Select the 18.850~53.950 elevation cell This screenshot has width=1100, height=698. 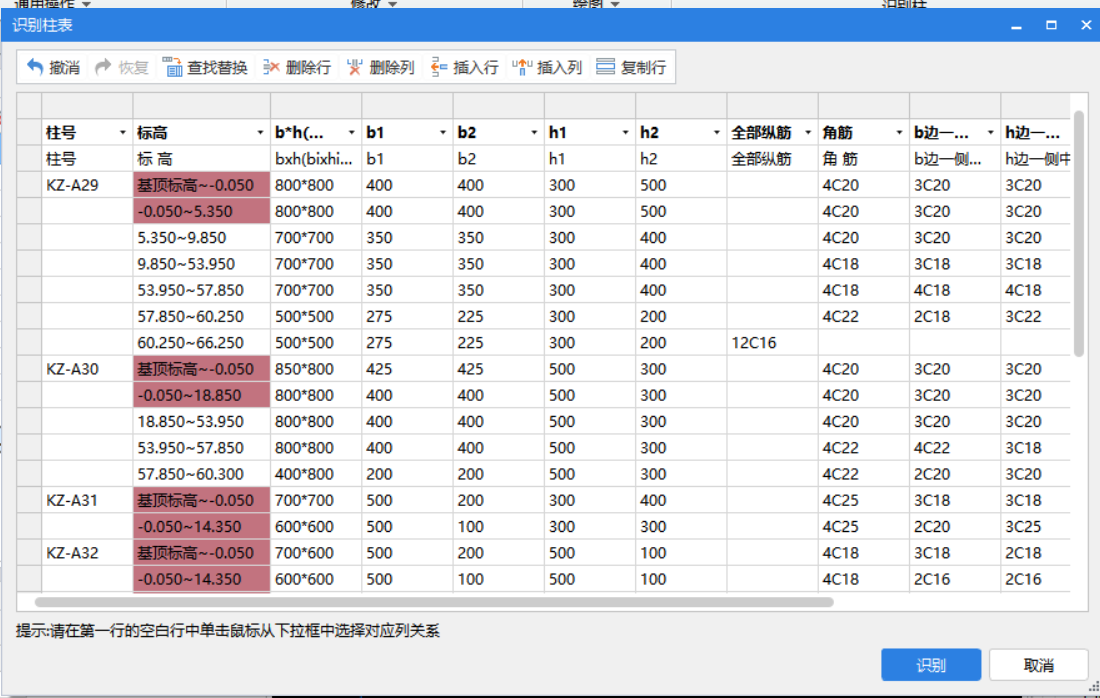point(201,422)
